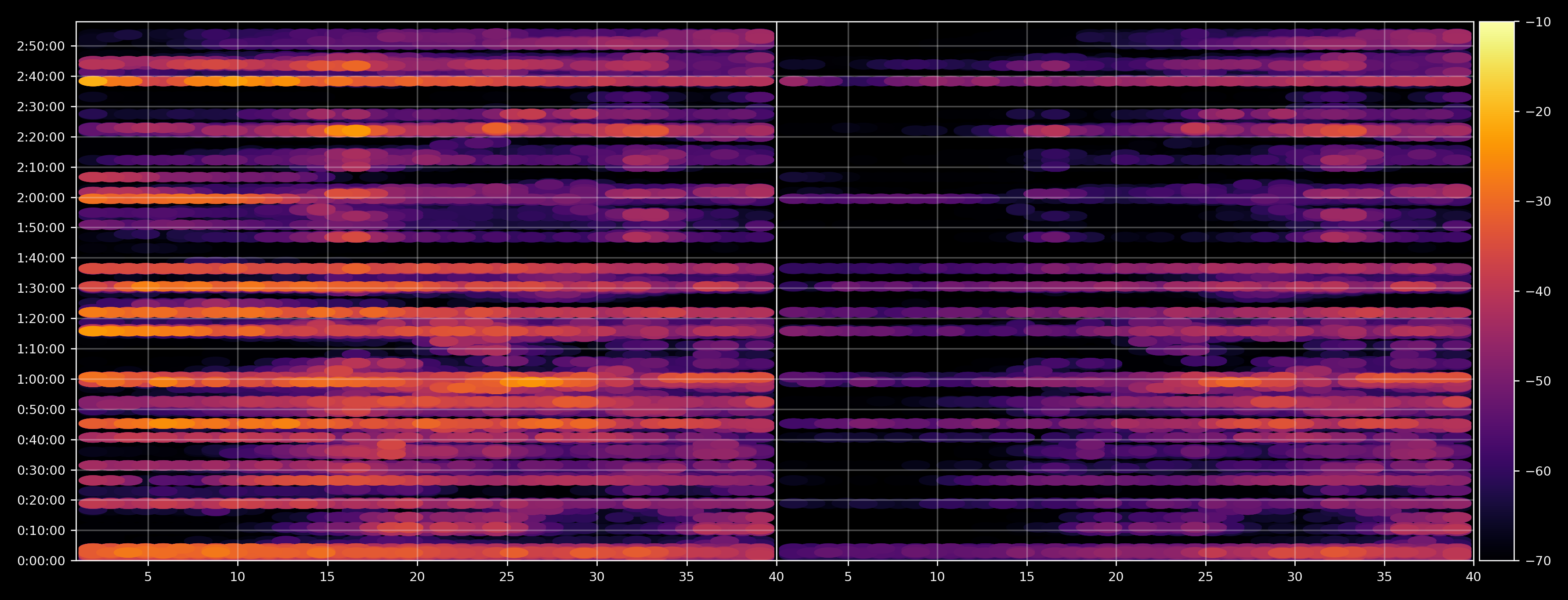The height and width of the screenshot is (600, 1568).
Task: Click the −10 colorbar tick label
Action: pos(1539,22)
